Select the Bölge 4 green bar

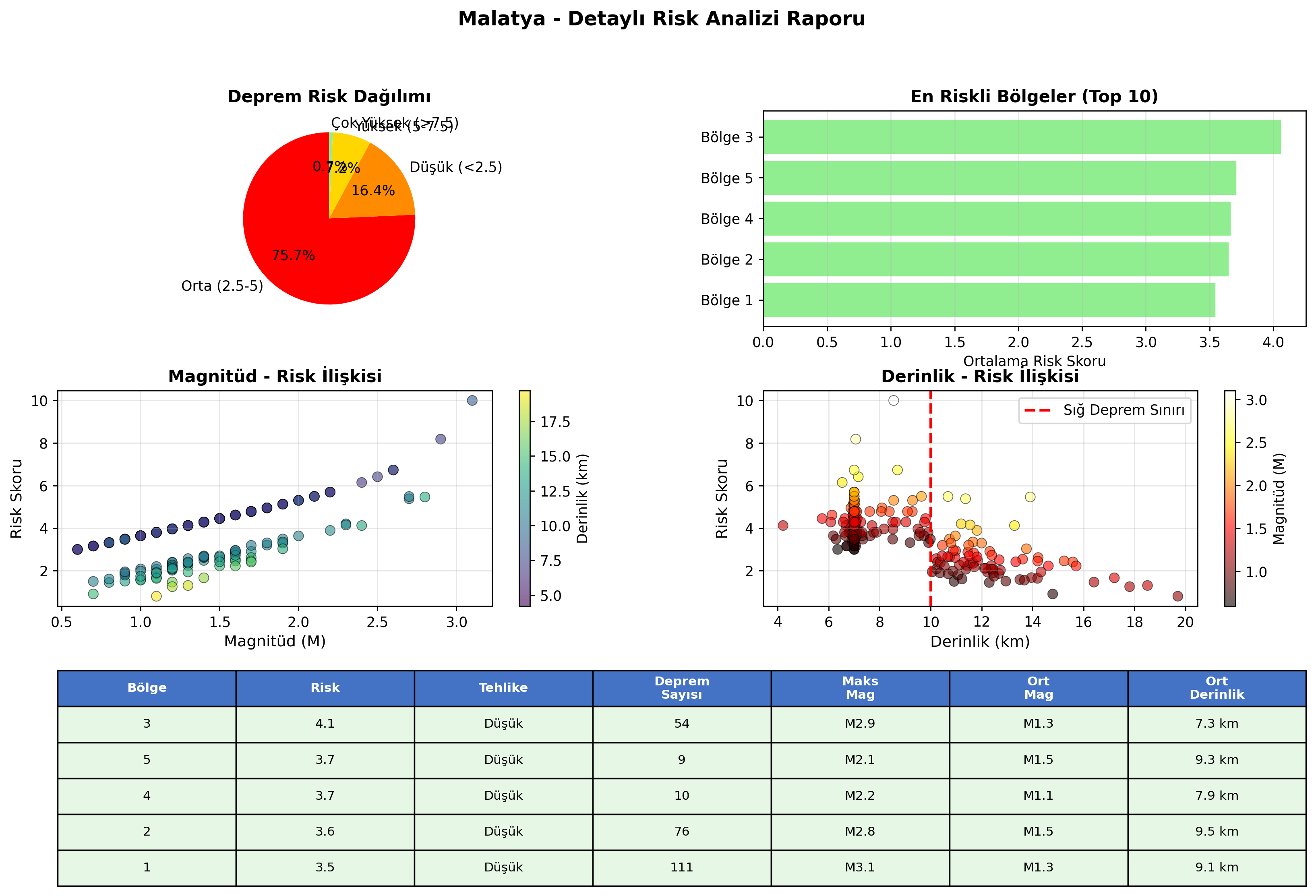997,219
